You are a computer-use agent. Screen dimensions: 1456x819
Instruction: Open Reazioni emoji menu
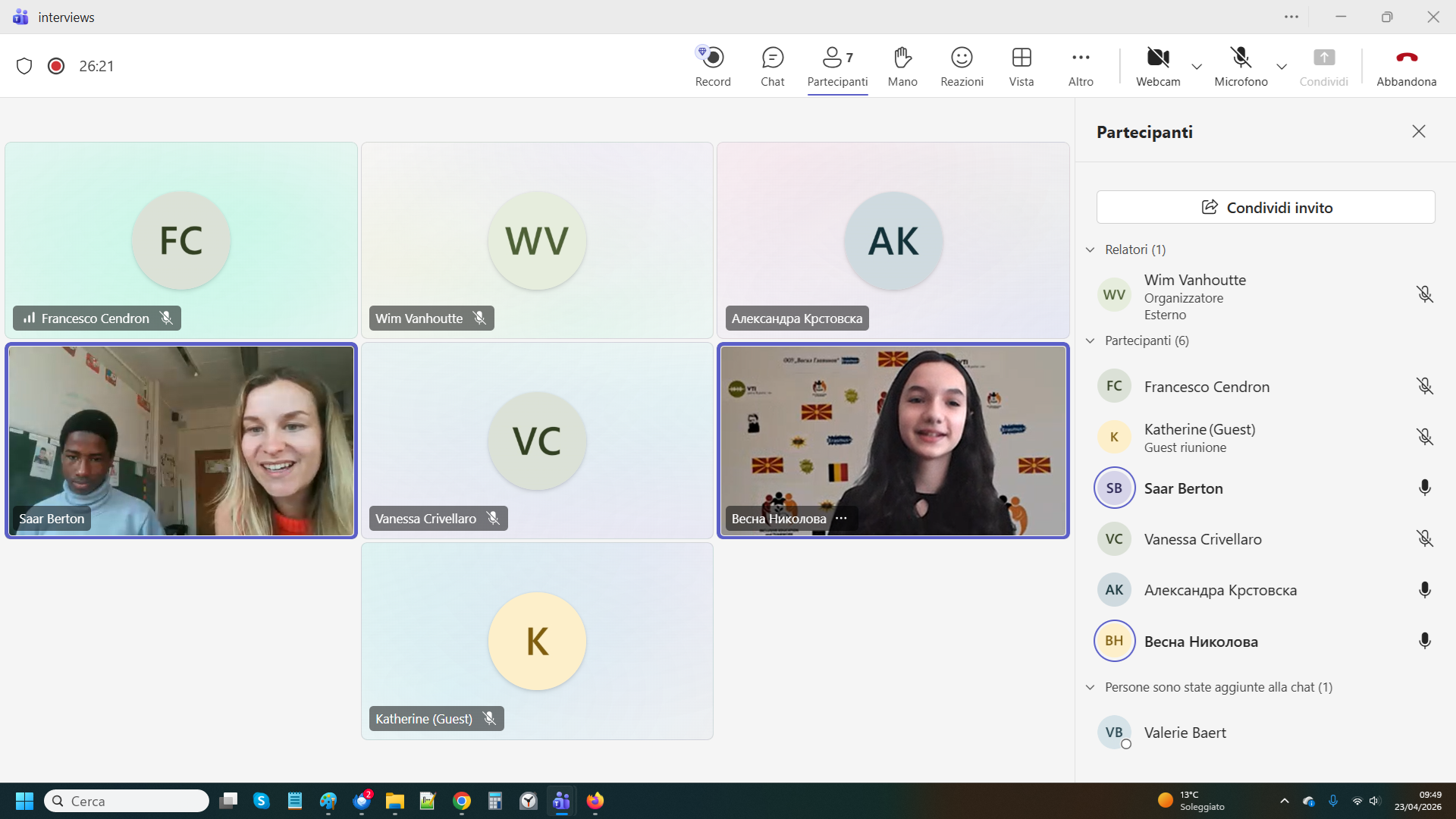(x=962, y=67)
